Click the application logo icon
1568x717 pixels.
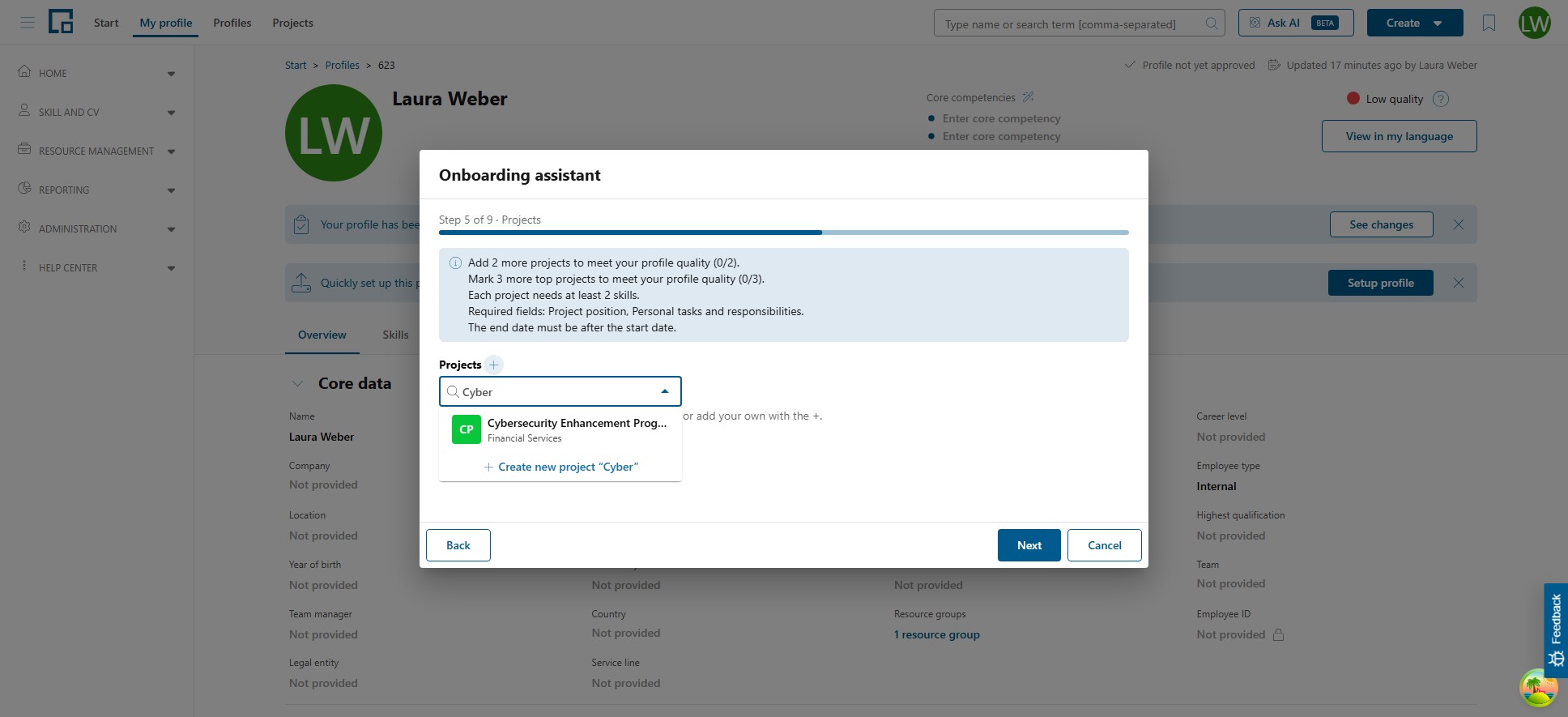(61, 22)
